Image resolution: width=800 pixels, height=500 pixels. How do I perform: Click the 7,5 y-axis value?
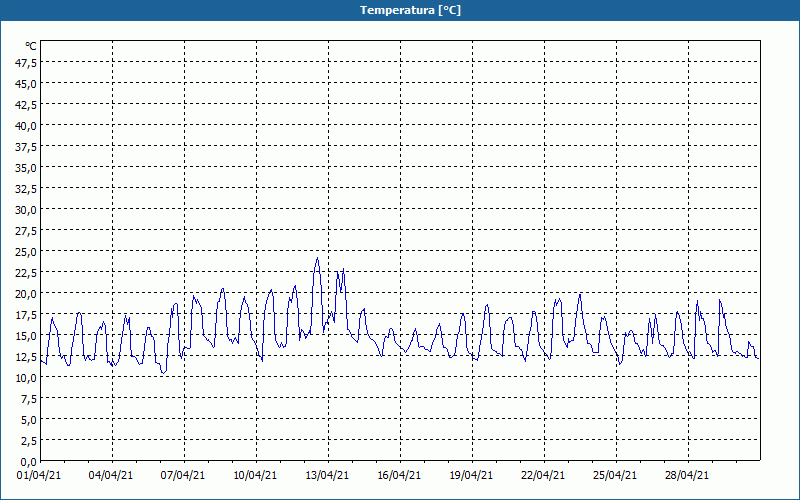[29, 398]
